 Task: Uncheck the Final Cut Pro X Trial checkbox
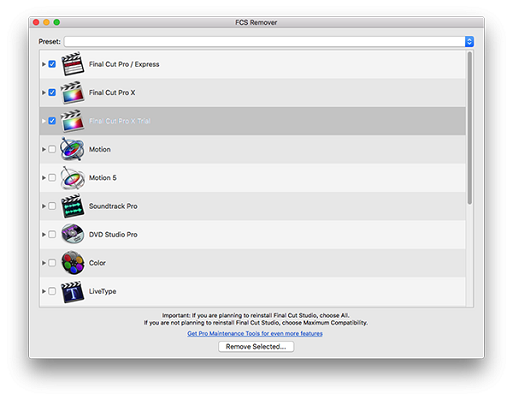pyautogui.click(x=52, y=121)
